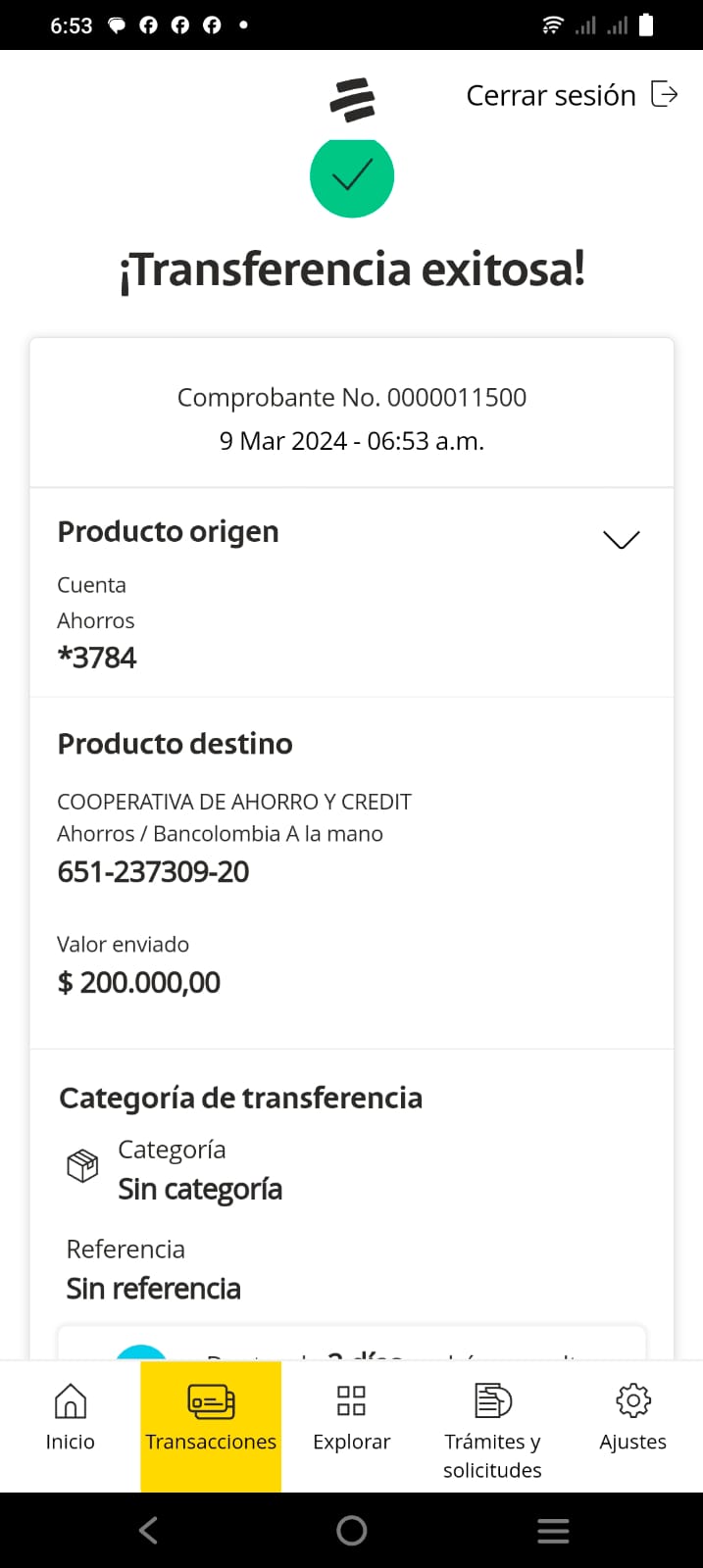Expand the Producto origen chevron

pos(621,539)
